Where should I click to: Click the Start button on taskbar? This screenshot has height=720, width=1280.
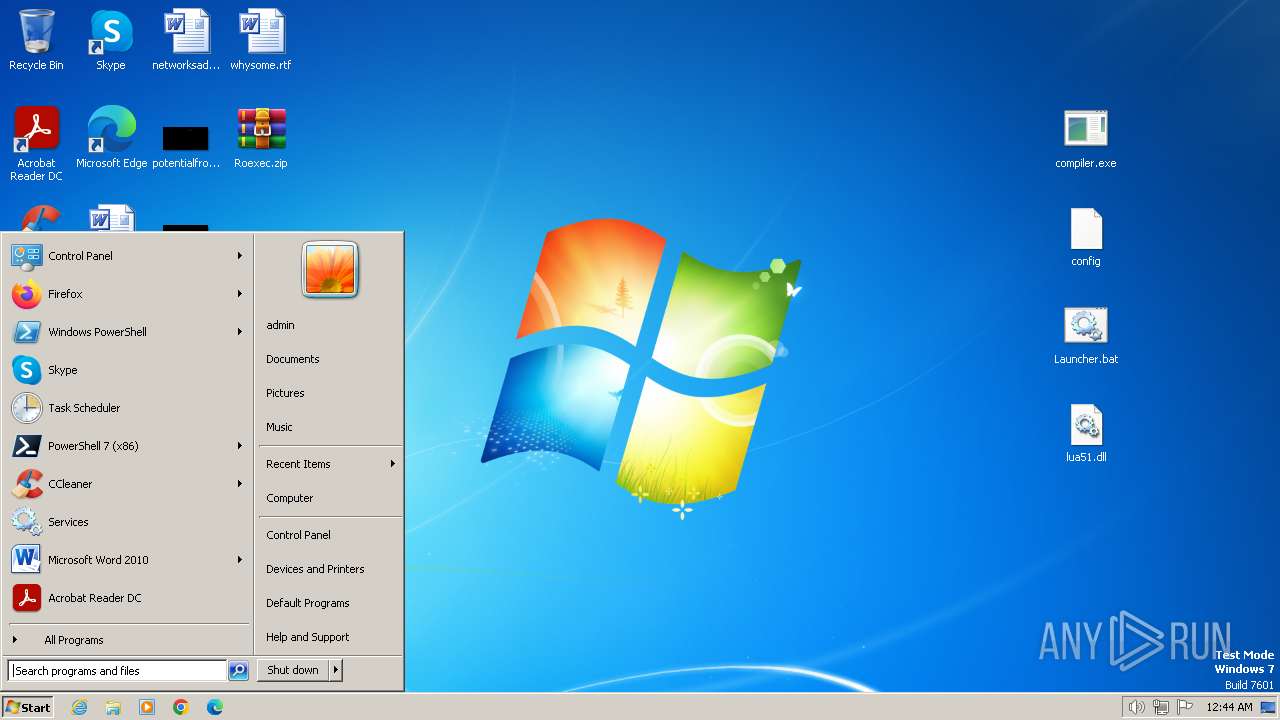click(28, 707)
